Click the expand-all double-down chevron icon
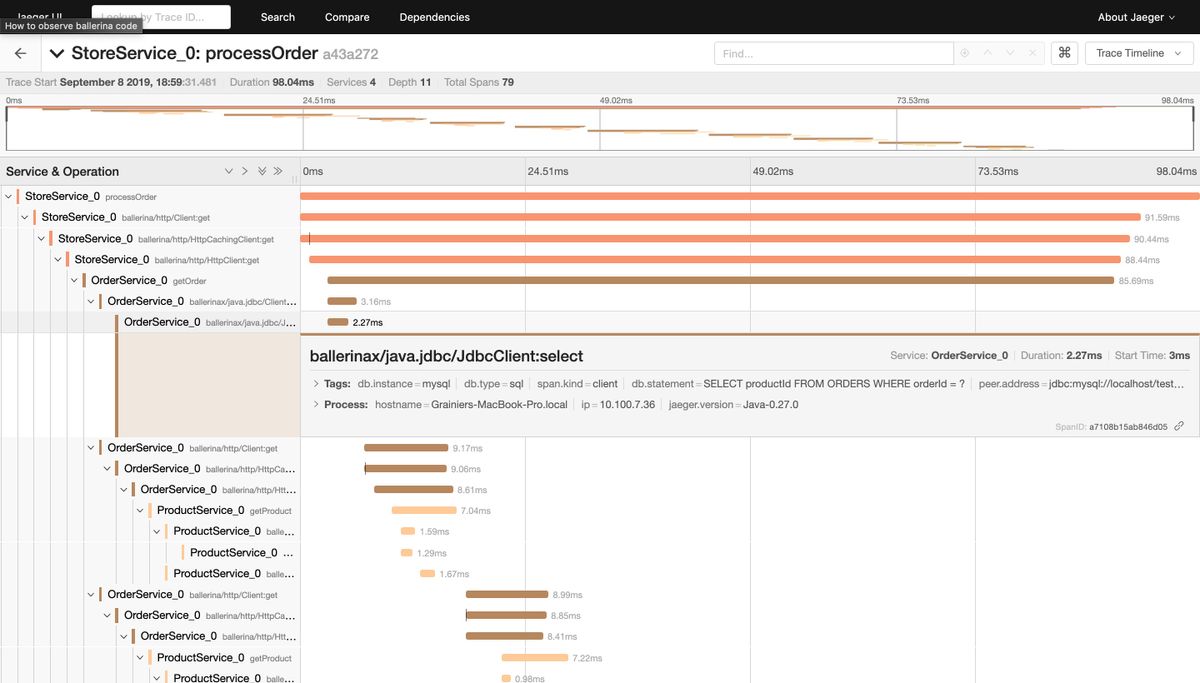 point(262,171)
